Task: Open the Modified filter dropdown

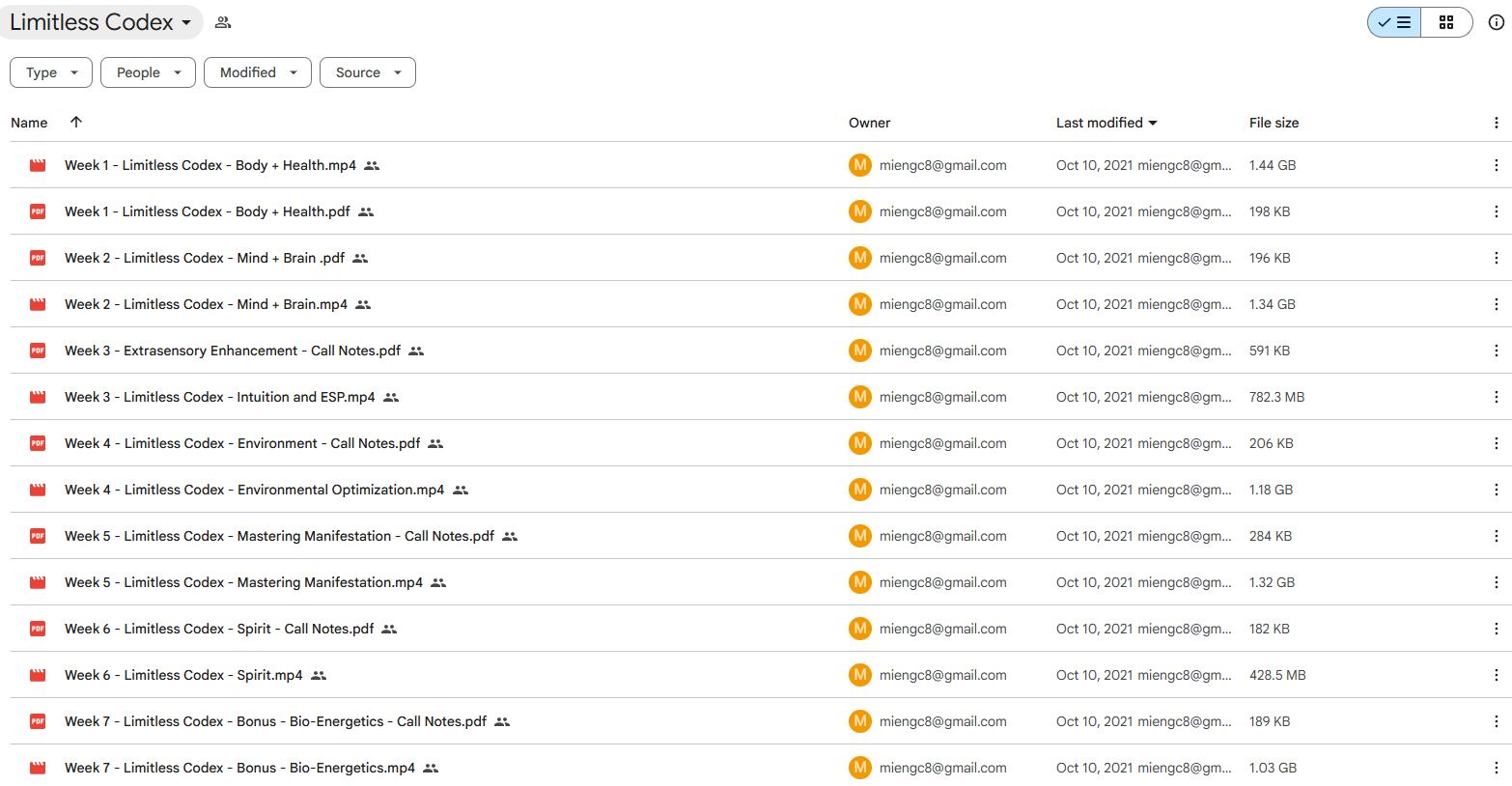Action: (257, 72)
